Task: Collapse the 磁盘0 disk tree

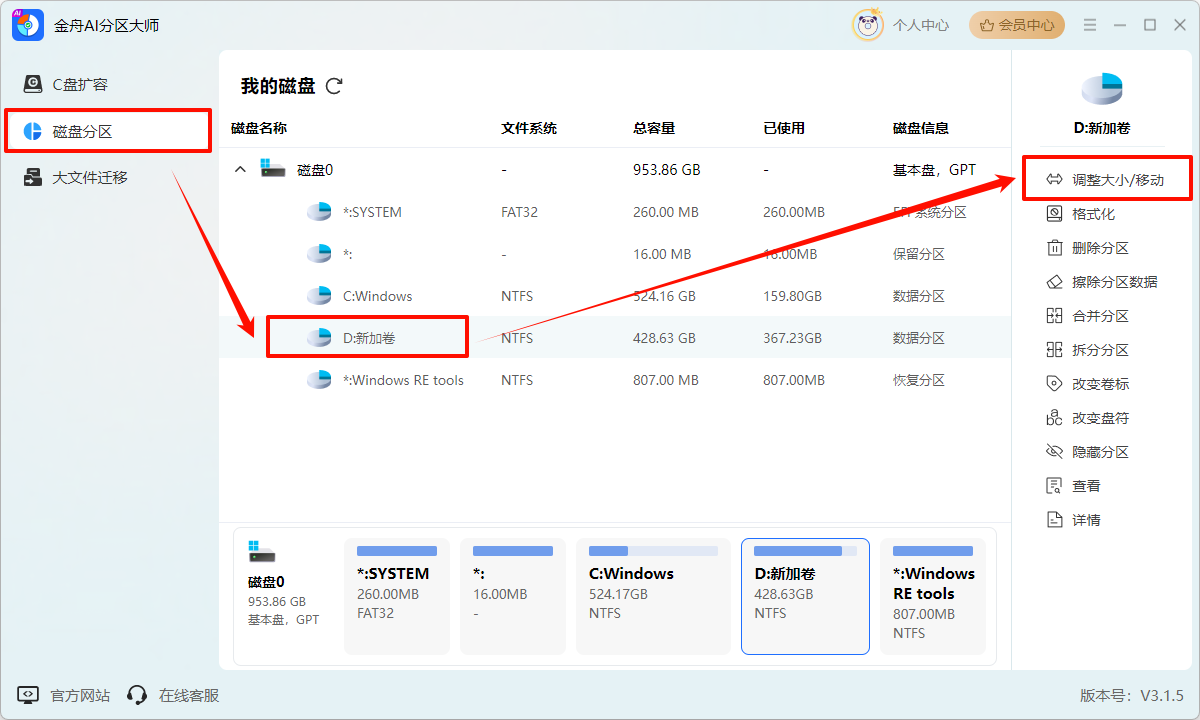Action: click(240, 169)
